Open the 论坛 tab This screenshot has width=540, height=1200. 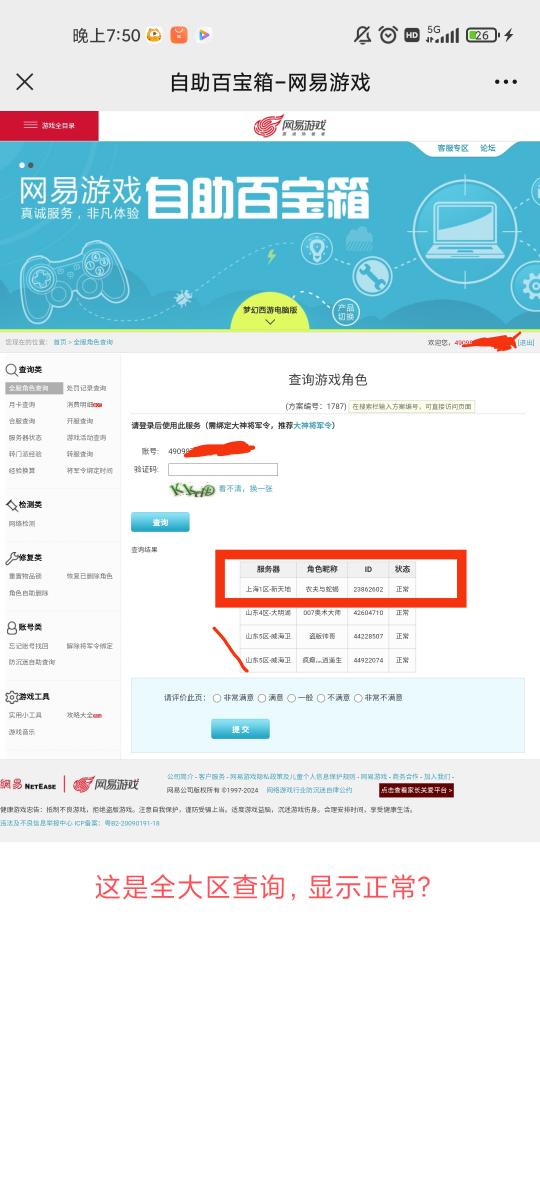(487, 148)
